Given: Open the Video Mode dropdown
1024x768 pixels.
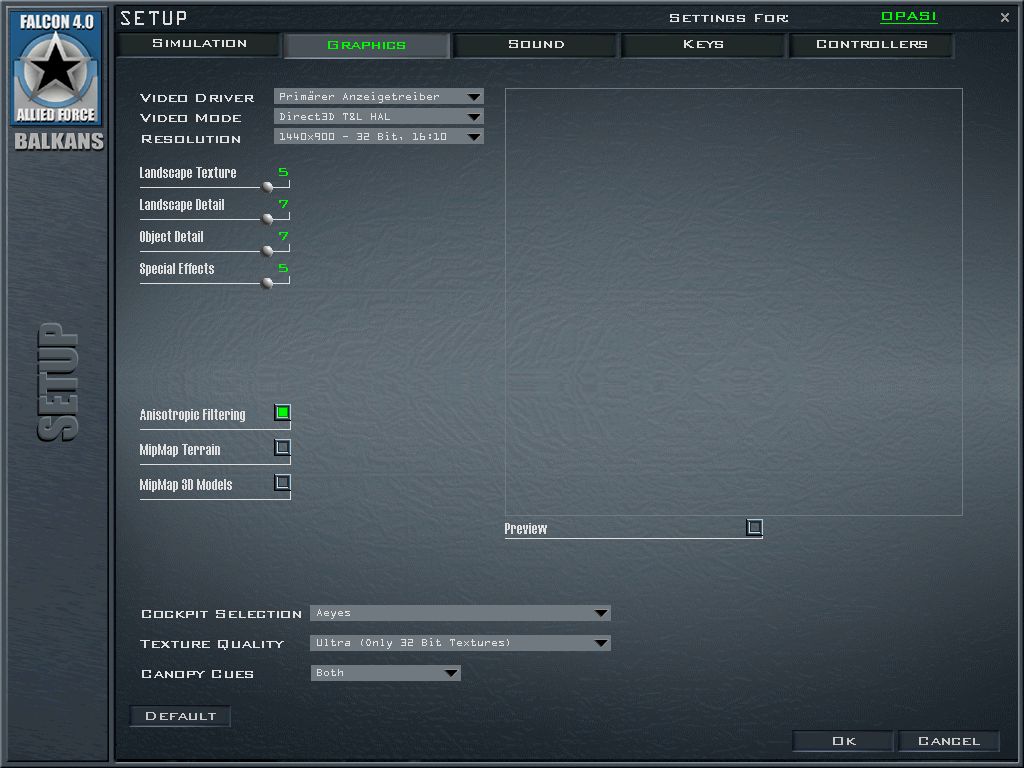Looking at the screenshot, I should tap(378, 117).
